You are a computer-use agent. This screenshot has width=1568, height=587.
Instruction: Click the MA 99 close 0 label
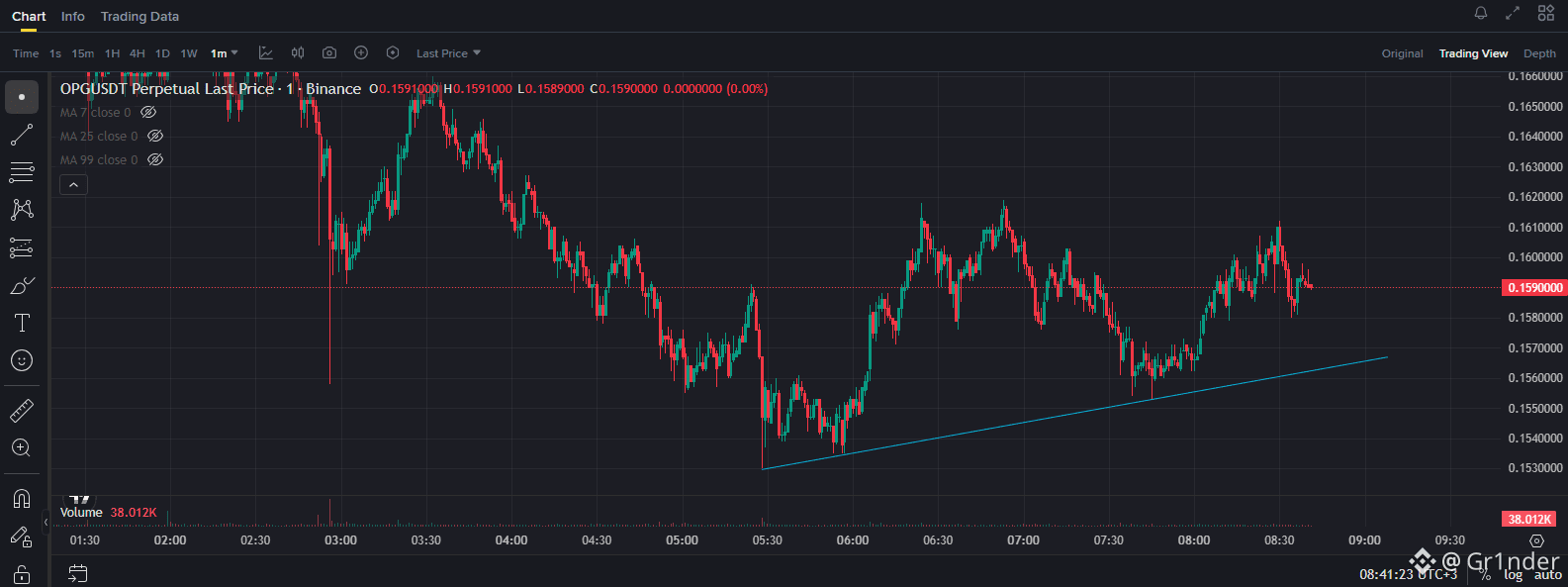tap(99, 160)
